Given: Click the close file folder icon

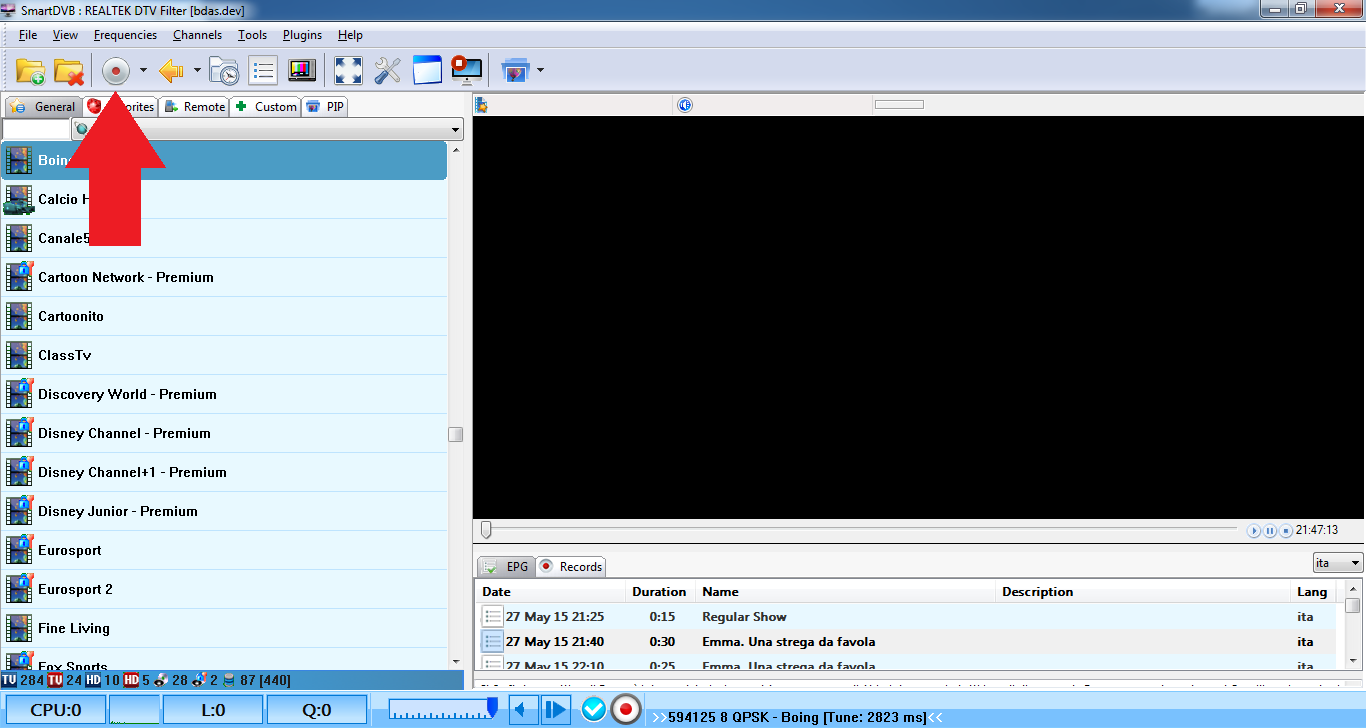Looking at the screenshot, I should [x=68, y=71].
